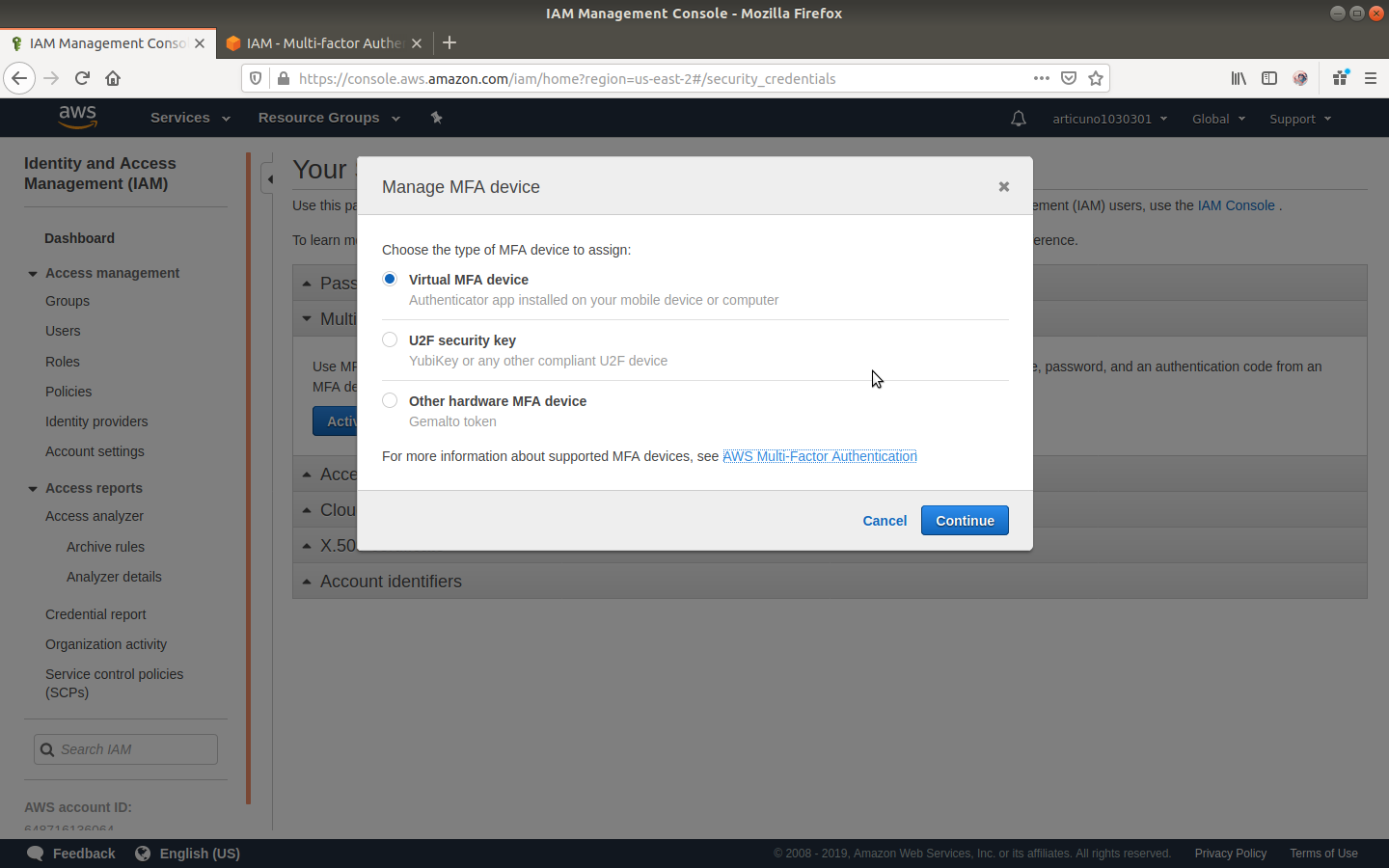
Task: Click the Feedback link in the footer
Action: [x=84, y=854]
